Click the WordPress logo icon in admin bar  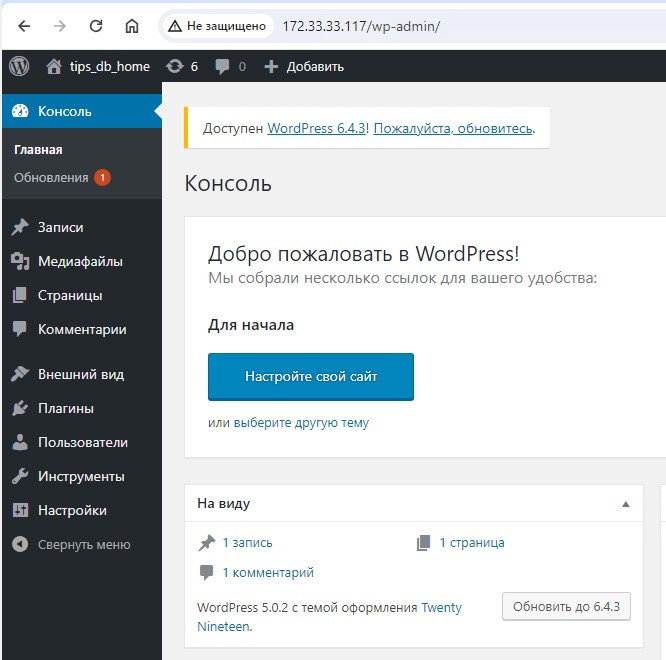(19, 66)
